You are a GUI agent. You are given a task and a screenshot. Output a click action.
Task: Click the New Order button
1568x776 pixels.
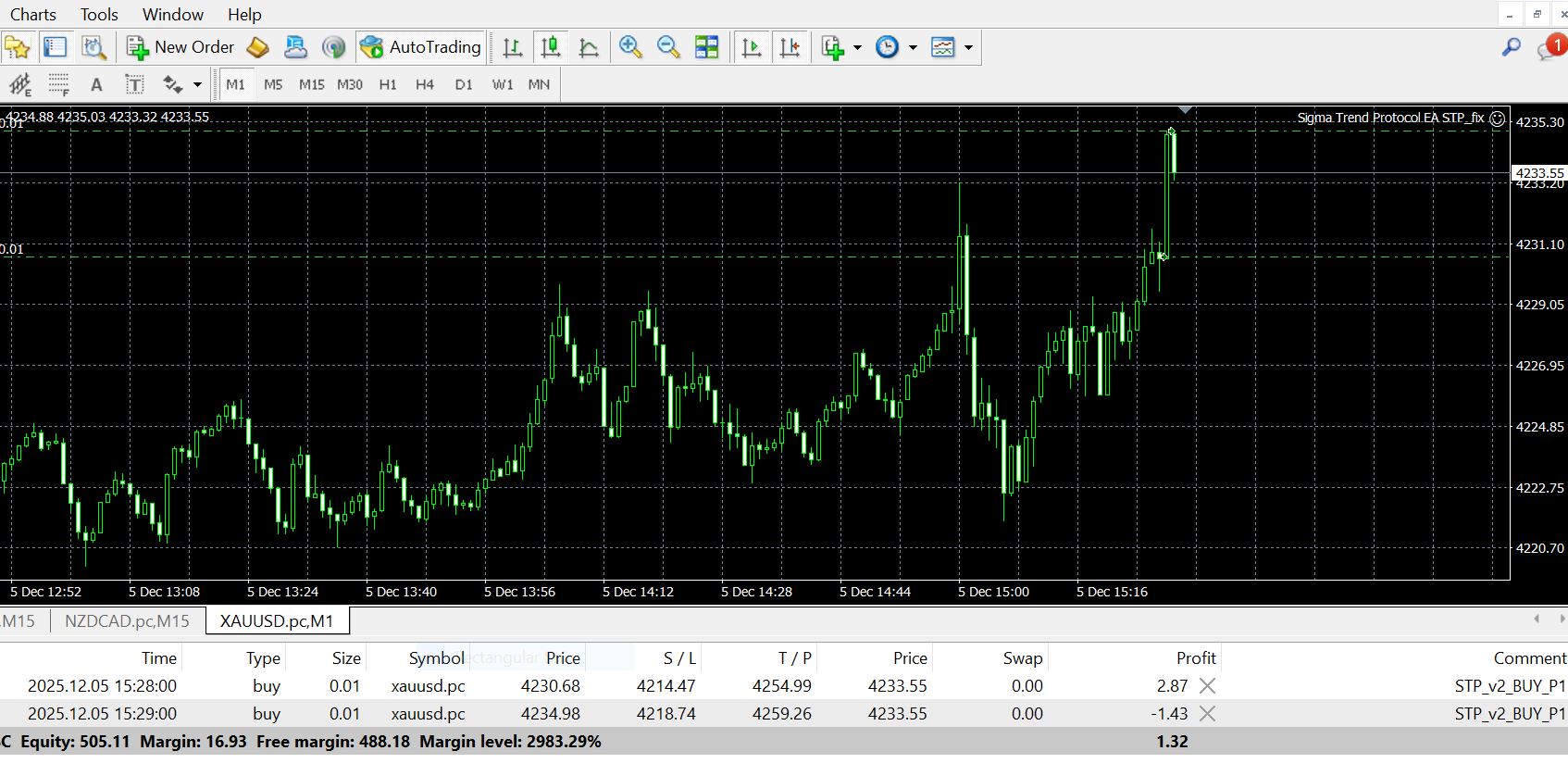click(181, 47)
